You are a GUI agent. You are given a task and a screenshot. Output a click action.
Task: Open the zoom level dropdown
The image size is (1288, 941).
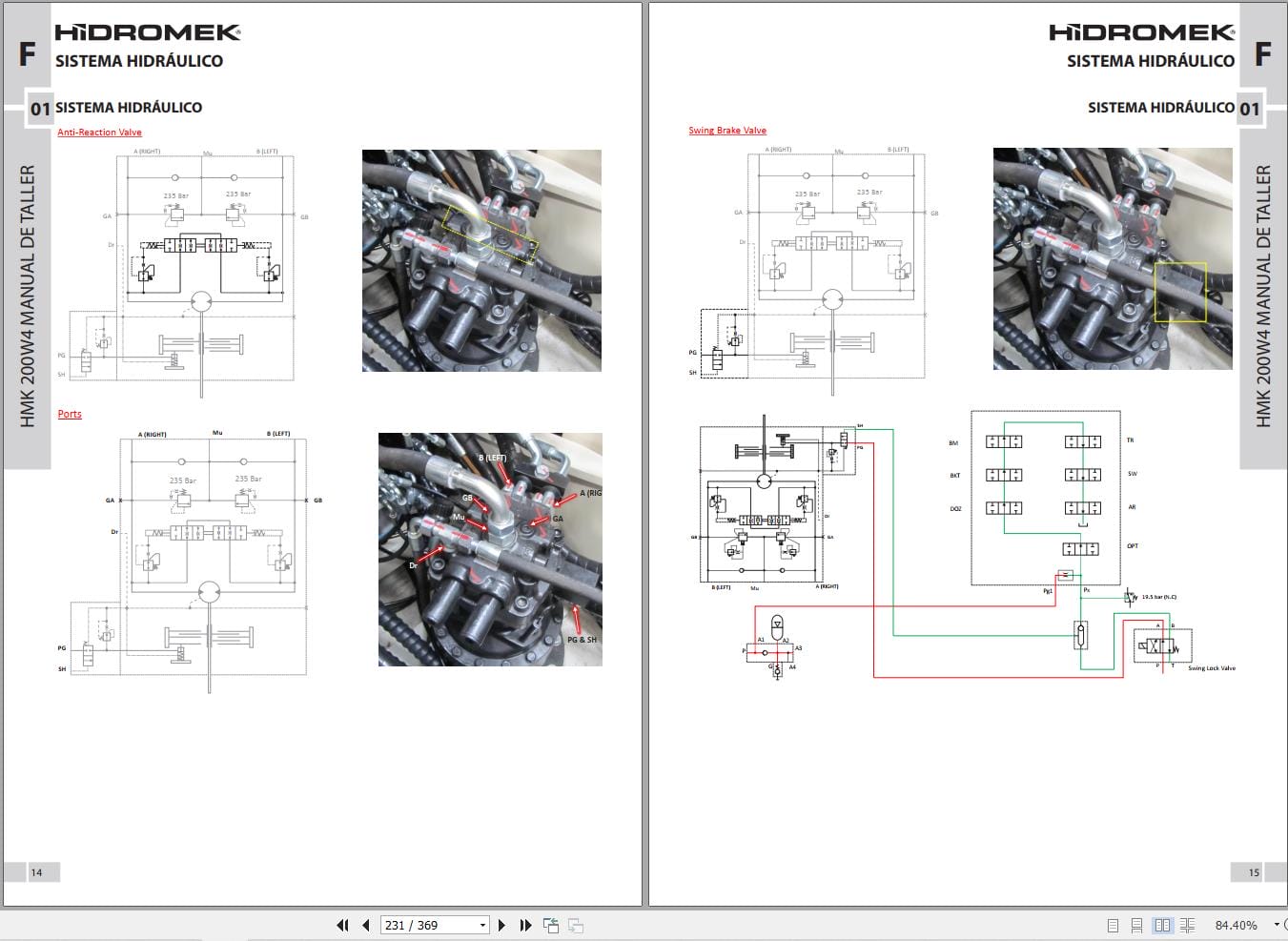click(x=1278, y=925)
